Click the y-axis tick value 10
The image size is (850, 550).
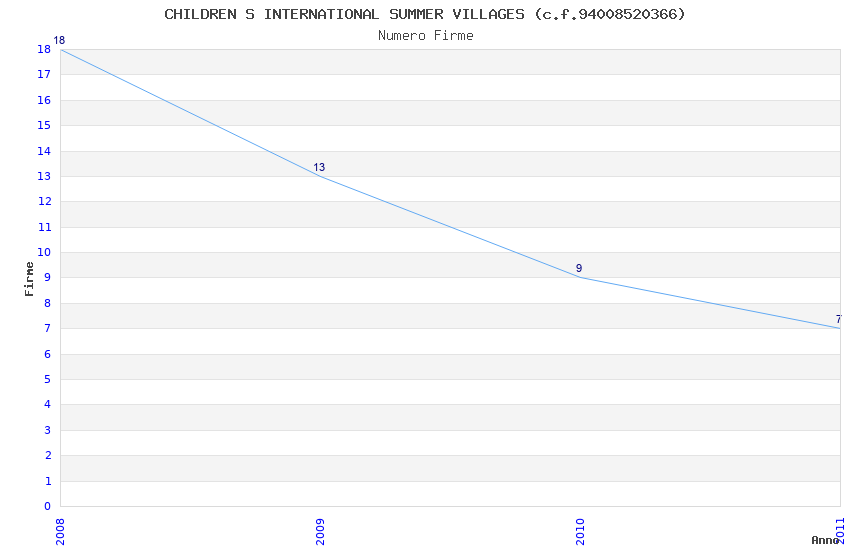coord(44,252)
